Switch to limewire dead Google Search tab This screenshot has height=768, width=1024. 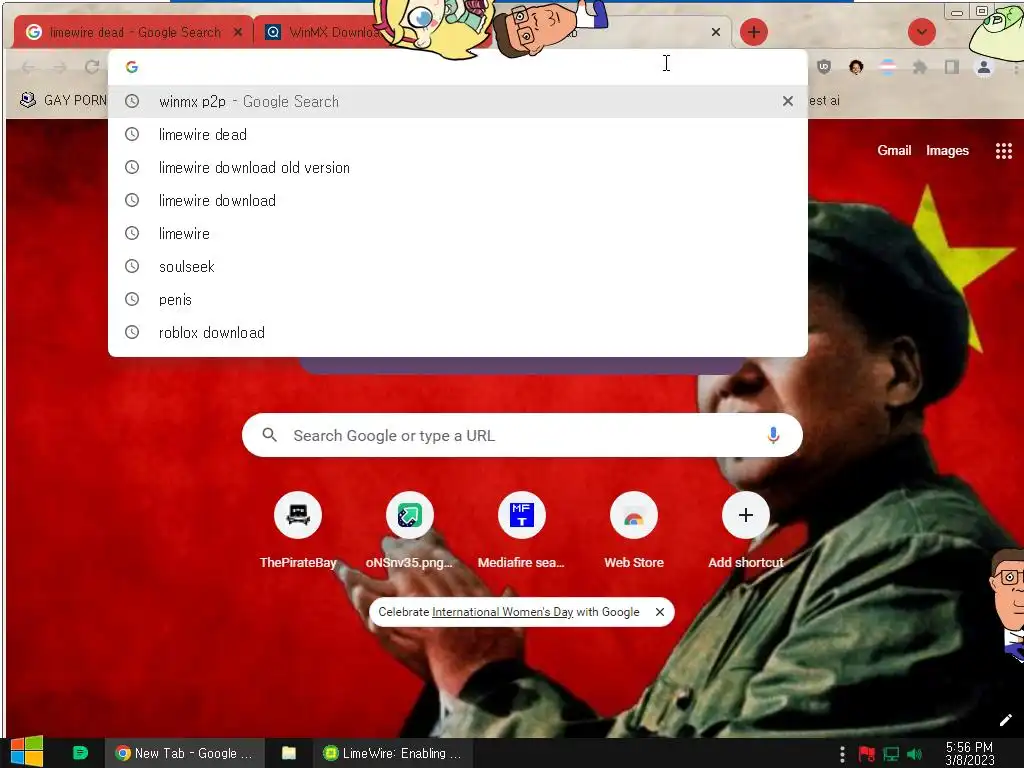coord(134,32)
